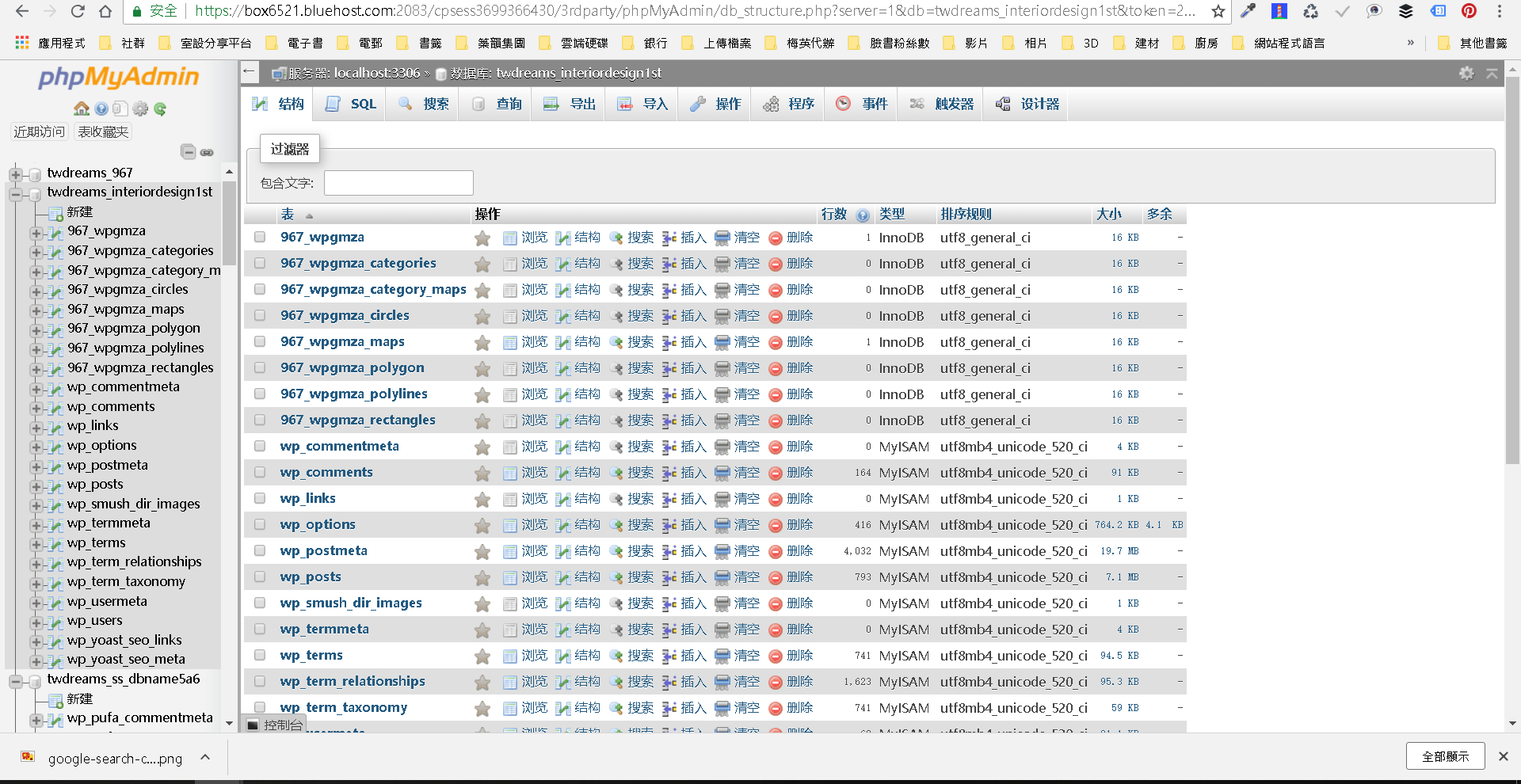Image resolution: width=1521 pixels, height=784 pixels.
Task: Click 近期访问 recent tables button
Action: (x=40, y=131)
